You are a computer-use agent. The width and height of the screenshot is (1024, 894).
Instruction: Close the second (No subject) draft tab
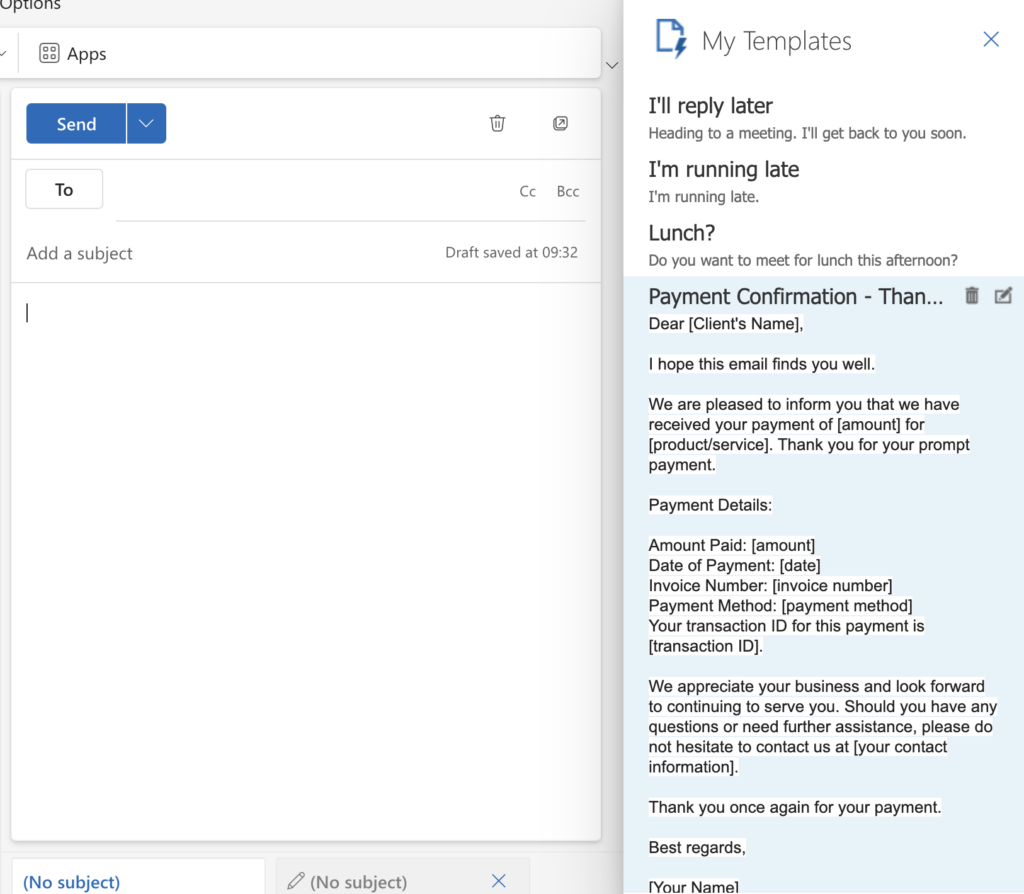tap(498, 881)
